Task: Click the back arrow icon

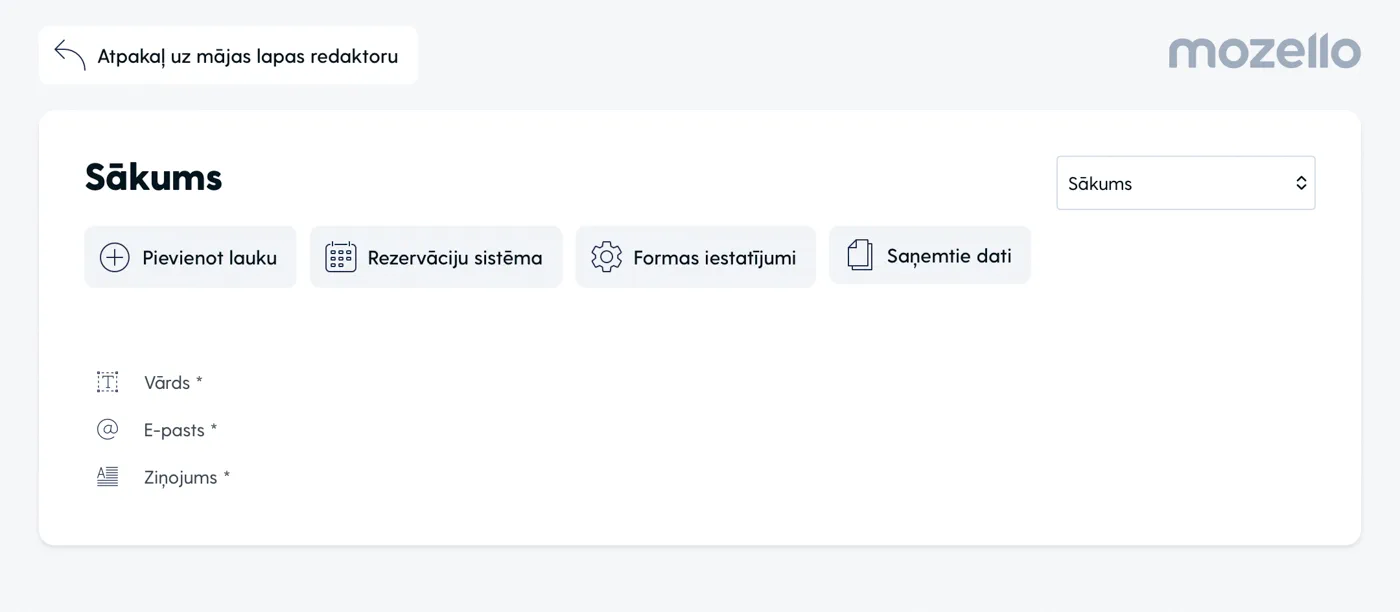Action: point(70,55)
